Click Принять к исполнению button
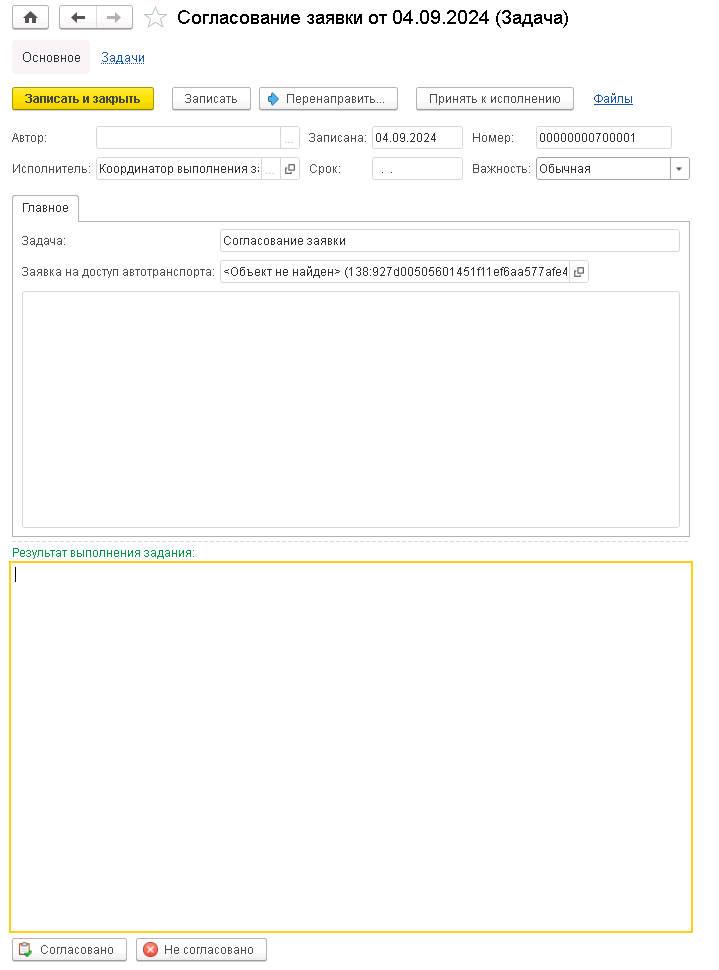 [x=495, y=99]
